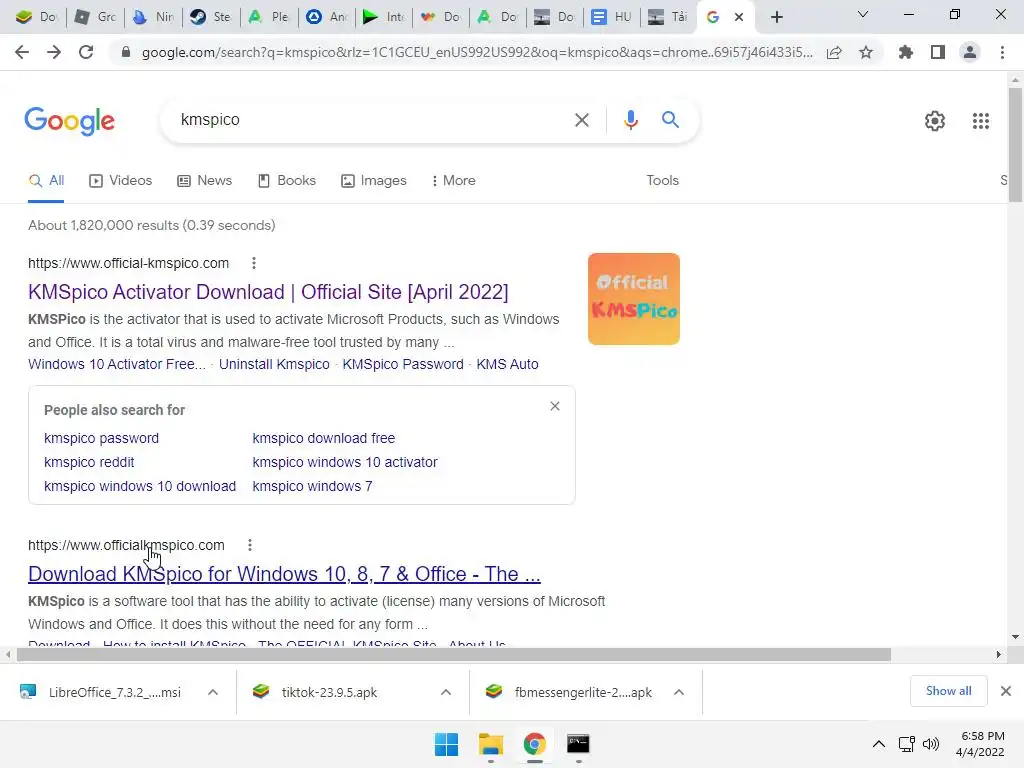Close the downloads bar
This screenshot has height=768, width=1024.
pyautogui.click(x=1006, y=691)
